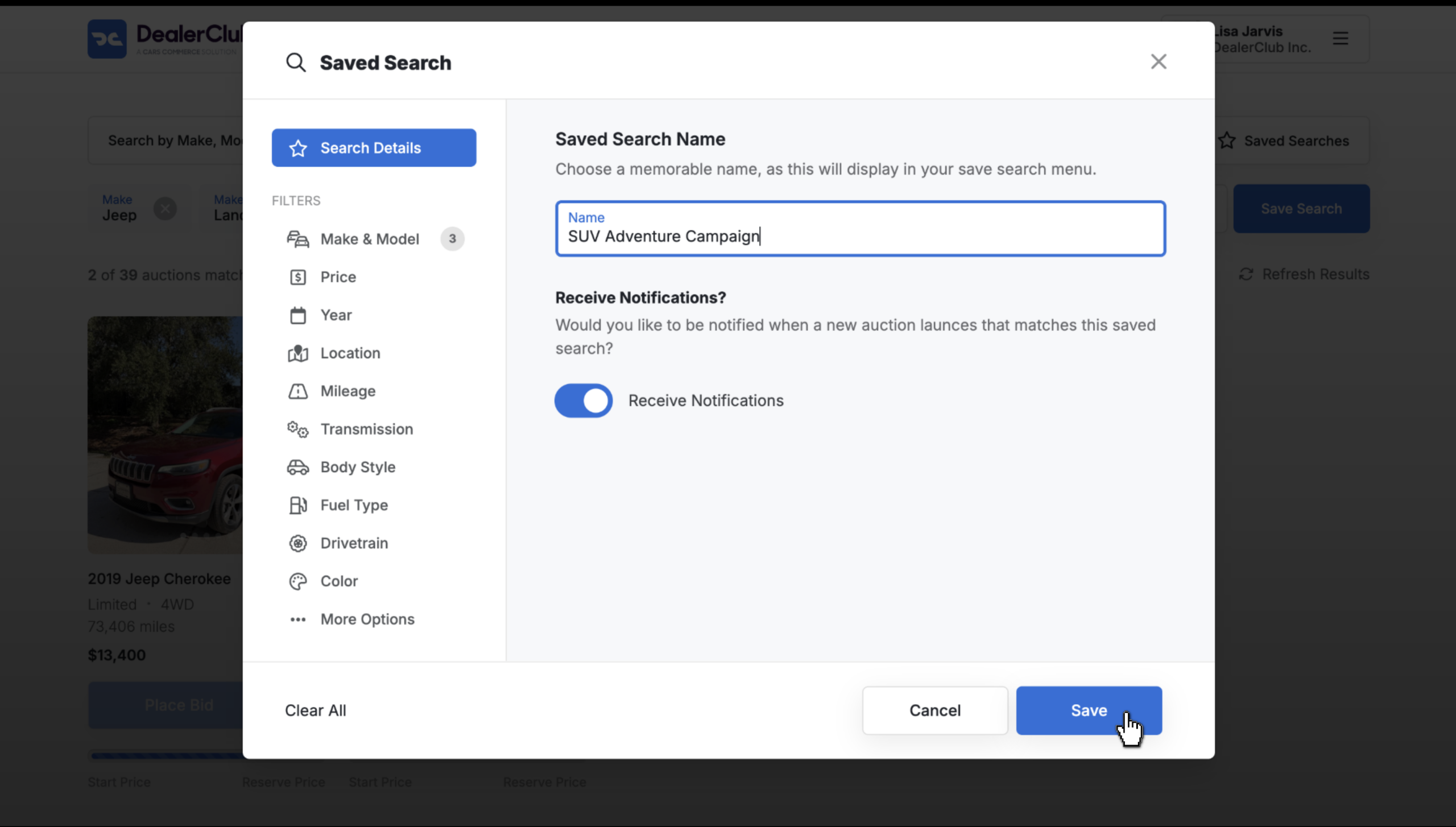Click the Fuel Type pump icon
Viewport: 1456px width, 827px height.
coord(298,505)
